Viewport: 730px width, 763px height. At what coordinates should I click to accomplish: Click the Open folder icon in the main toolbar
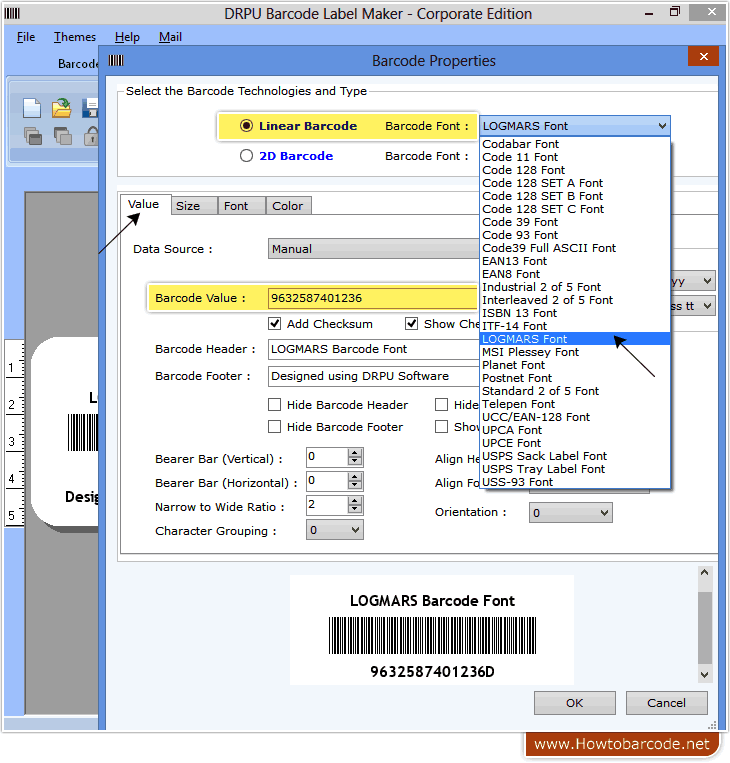point(61,108)
